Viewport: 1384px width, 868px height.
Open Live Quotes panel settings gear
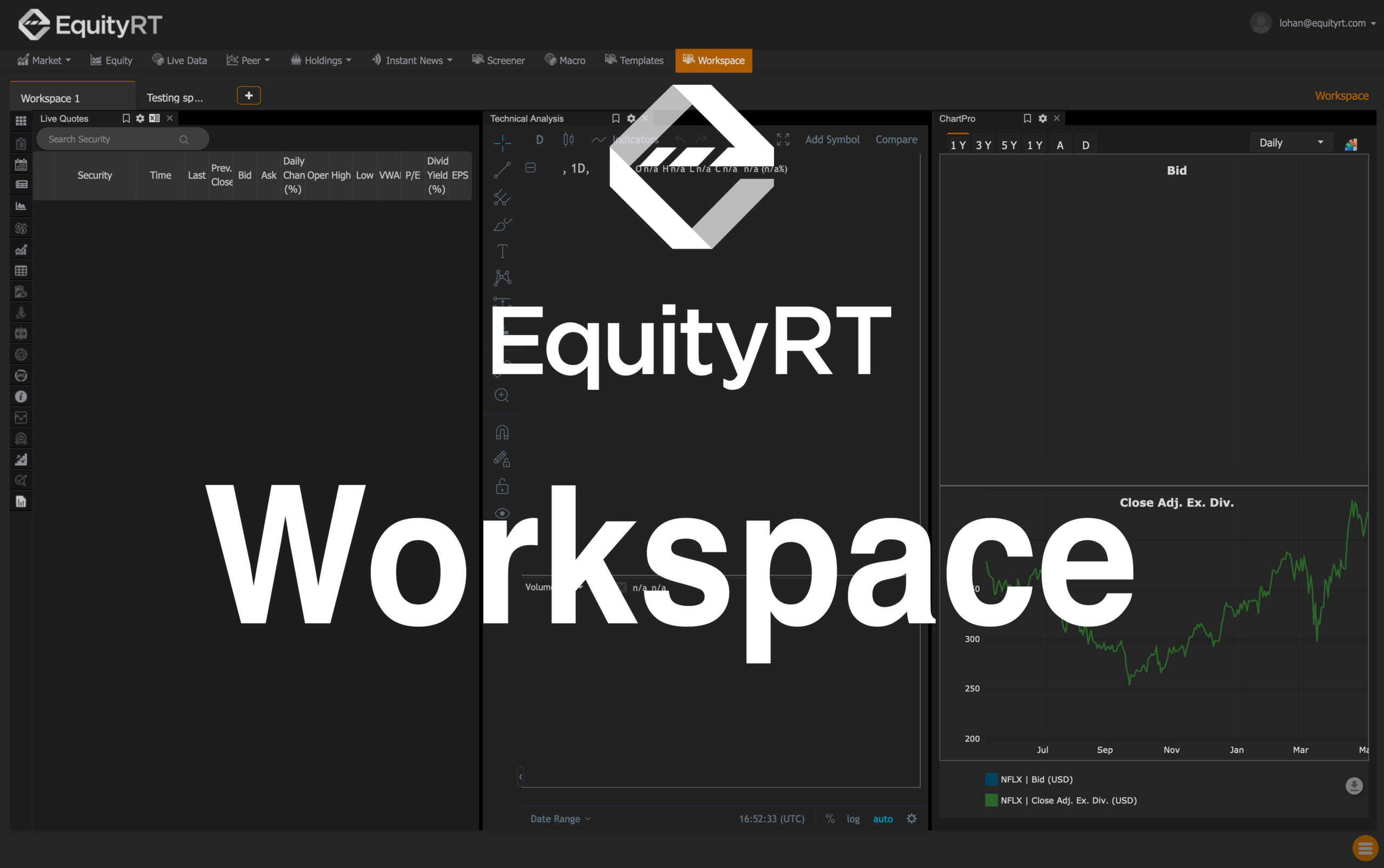(x=140, y=118)
